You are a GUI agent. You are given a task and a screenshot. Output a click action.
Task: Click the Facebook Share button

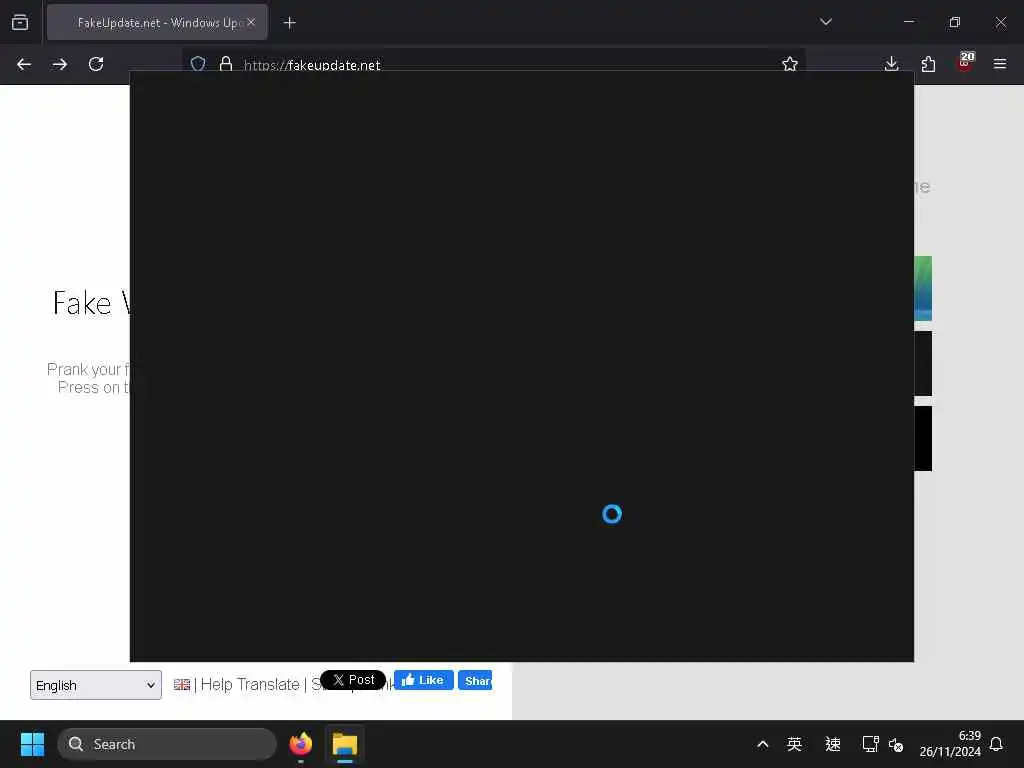tap(475, 680)
